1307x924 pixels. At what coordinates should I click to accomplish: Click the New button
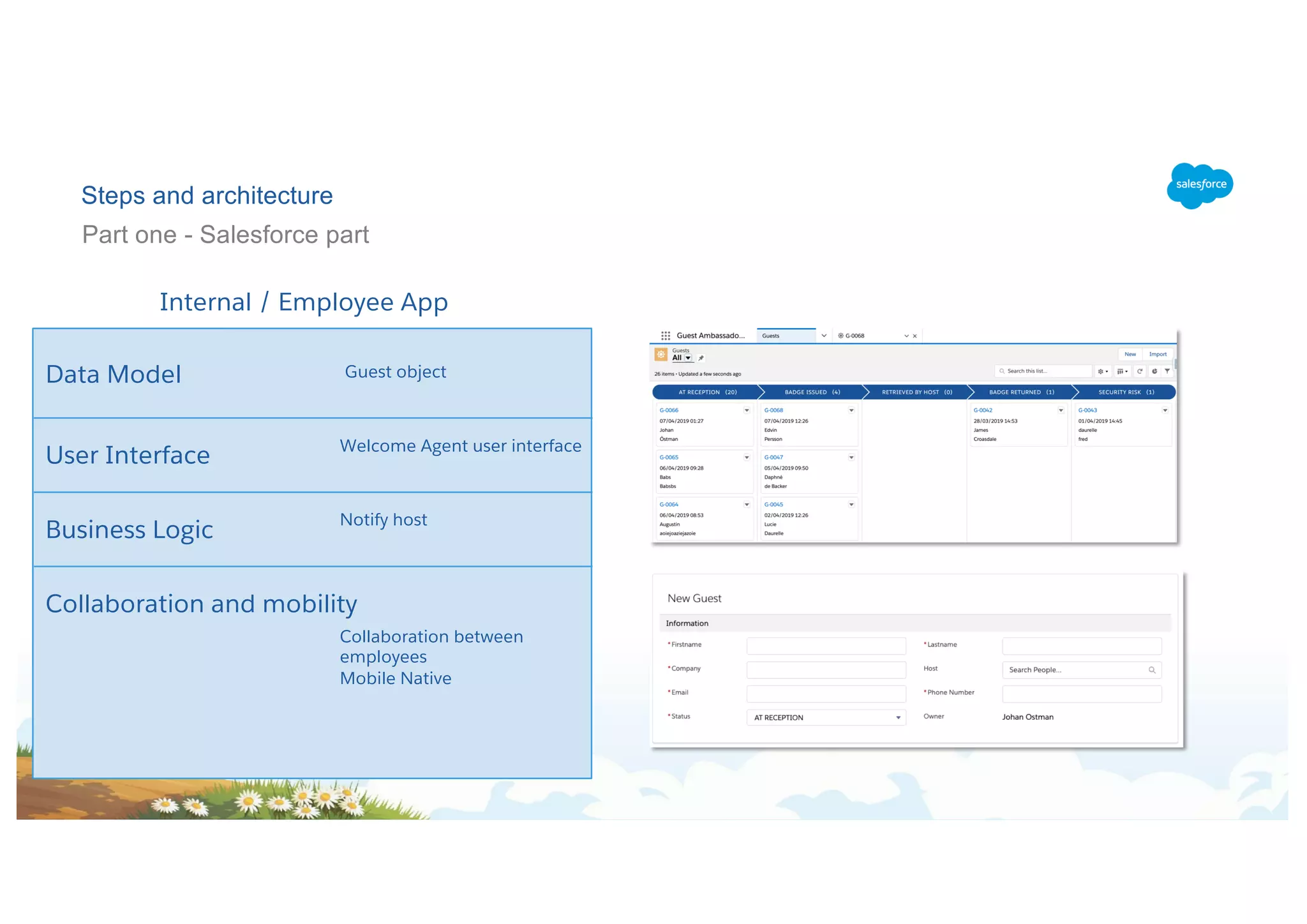tap(1130, 354)
